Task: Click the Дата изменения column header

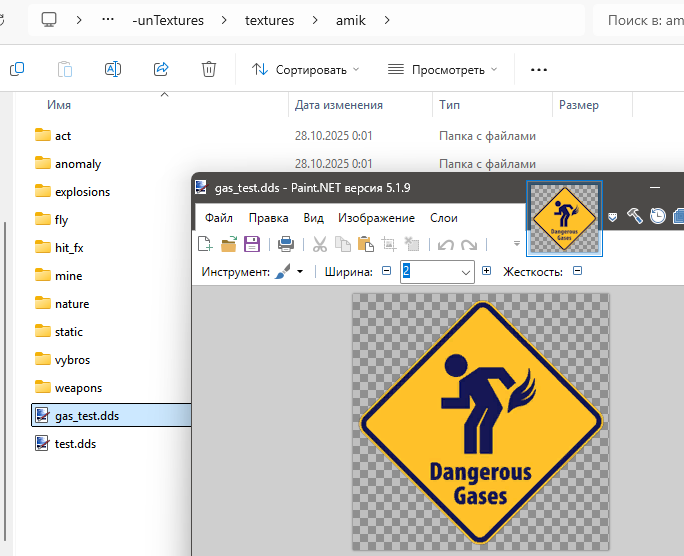Action: coord(339,105)
